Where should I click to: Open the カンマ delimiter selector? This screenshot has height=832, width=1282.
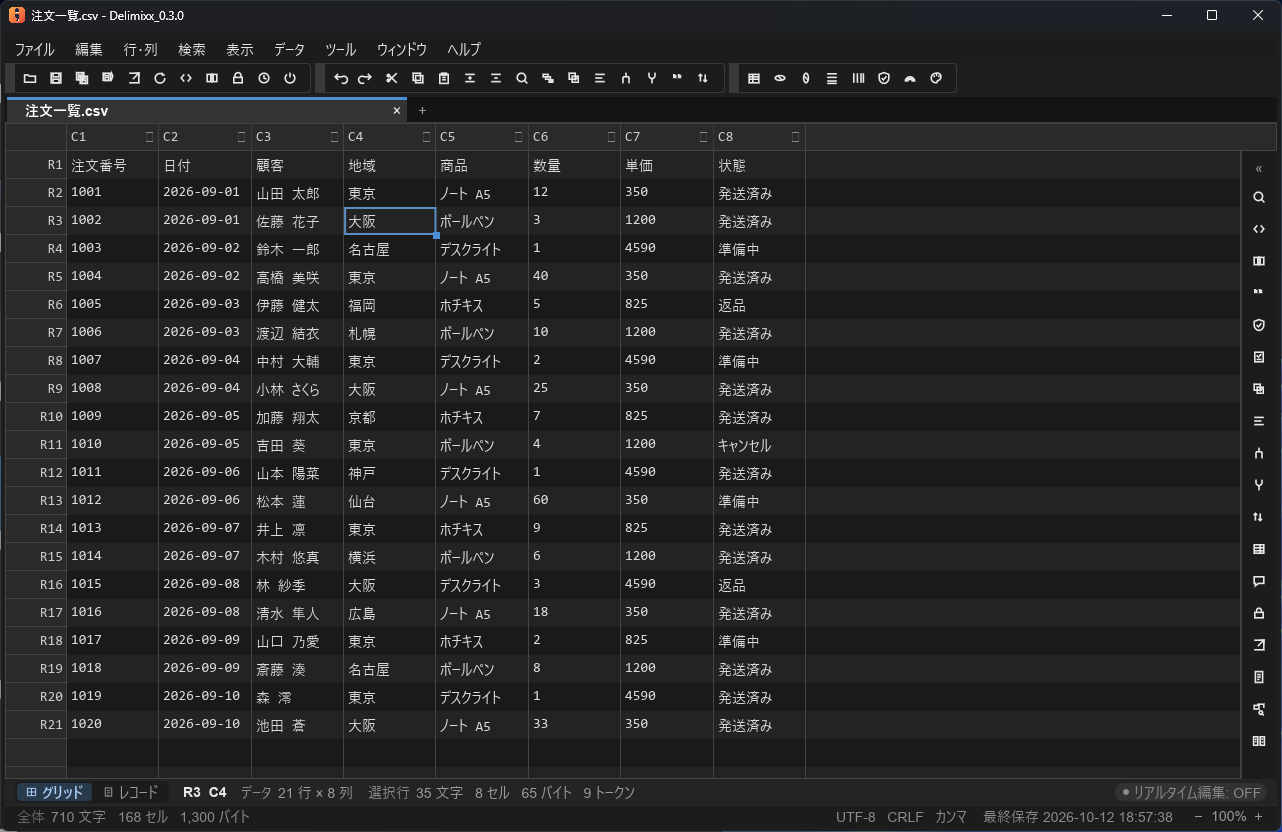click(x=950, y=817)
